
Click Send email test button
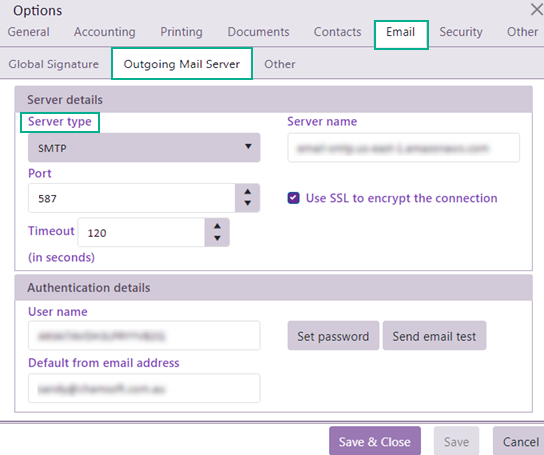tap(434, 336)
